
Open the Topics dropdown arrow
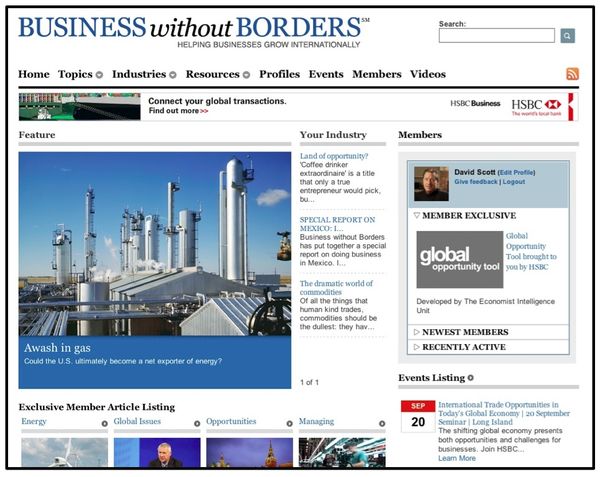(x=99, y=75)
